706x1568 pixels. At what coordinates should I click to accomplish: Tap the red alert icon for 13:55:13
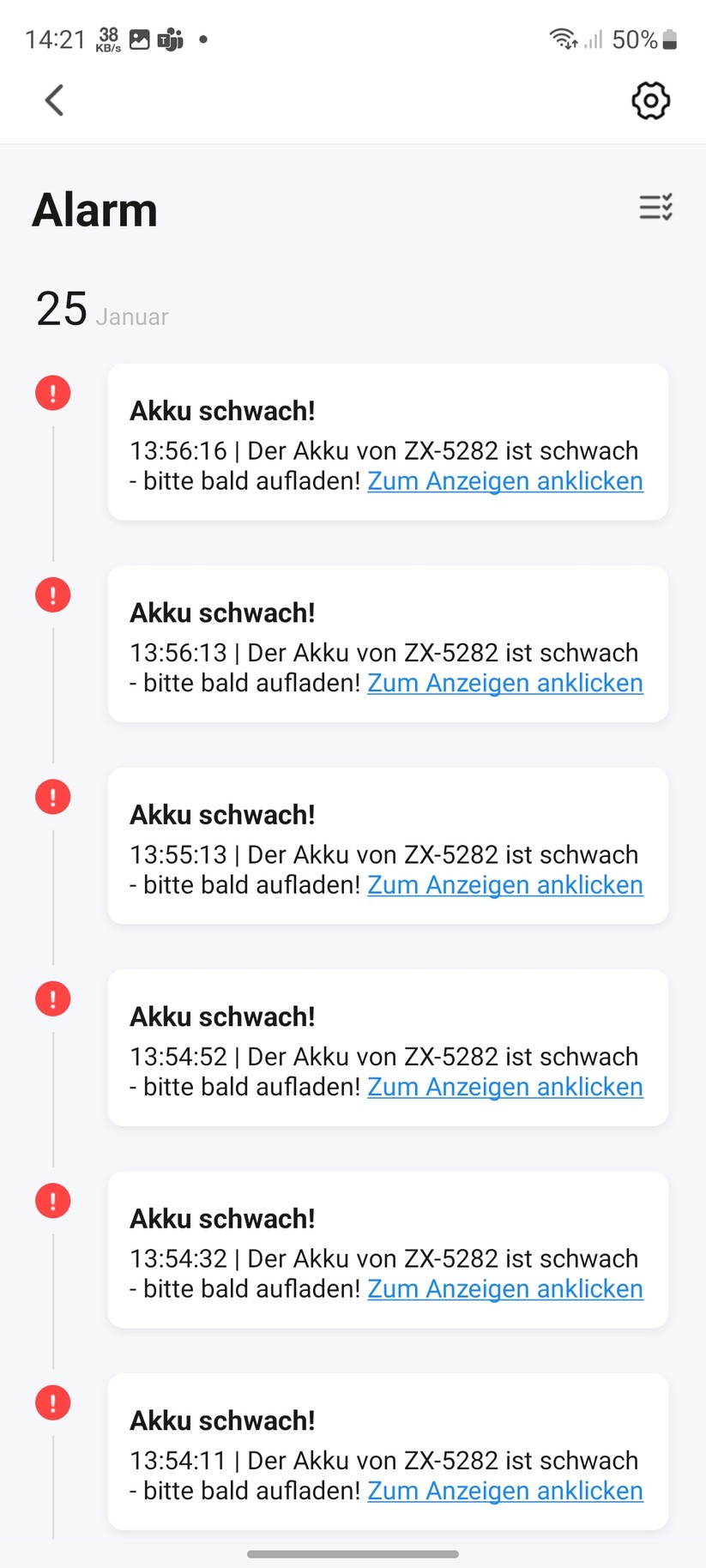tap(53, 797)
